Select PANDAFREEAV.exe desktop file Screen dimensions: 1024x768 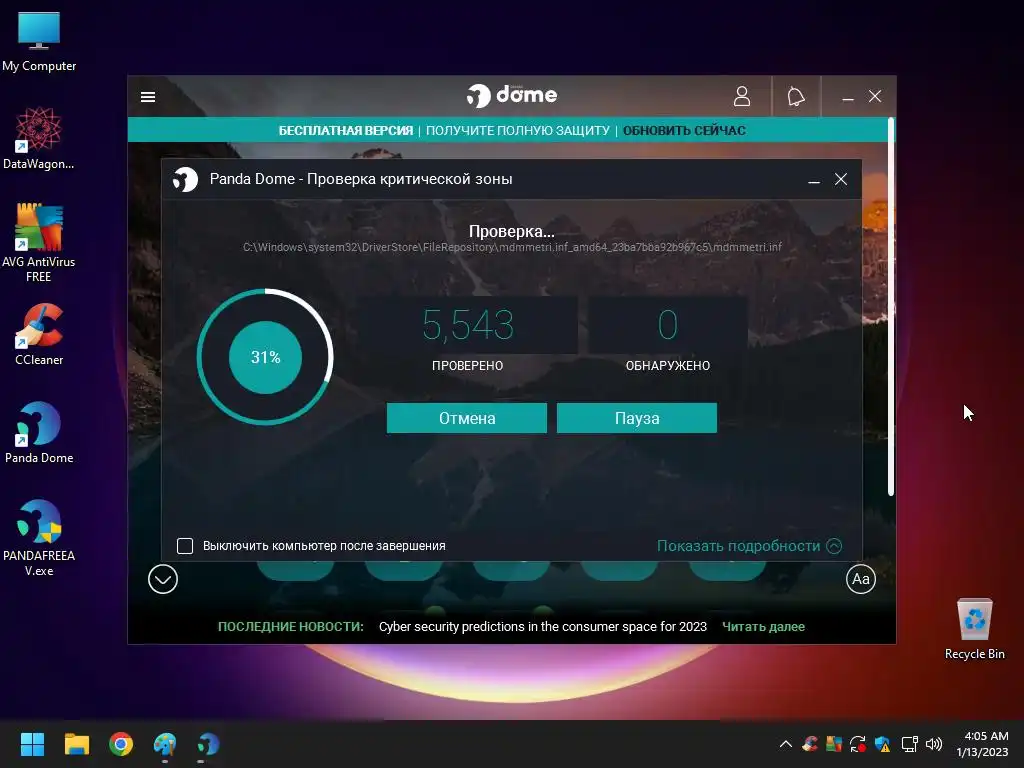[x=39, y=538]
